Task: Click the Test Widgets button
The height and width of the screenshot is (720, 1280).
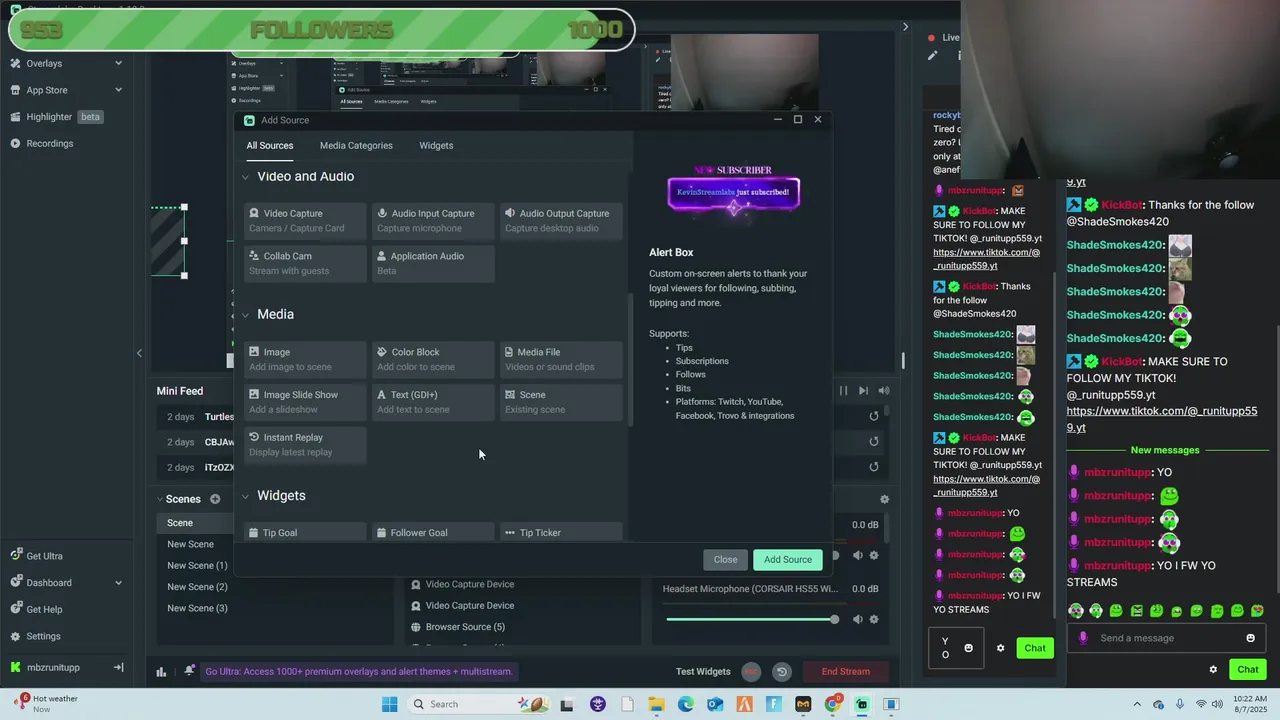Action: tap(703, 672)
